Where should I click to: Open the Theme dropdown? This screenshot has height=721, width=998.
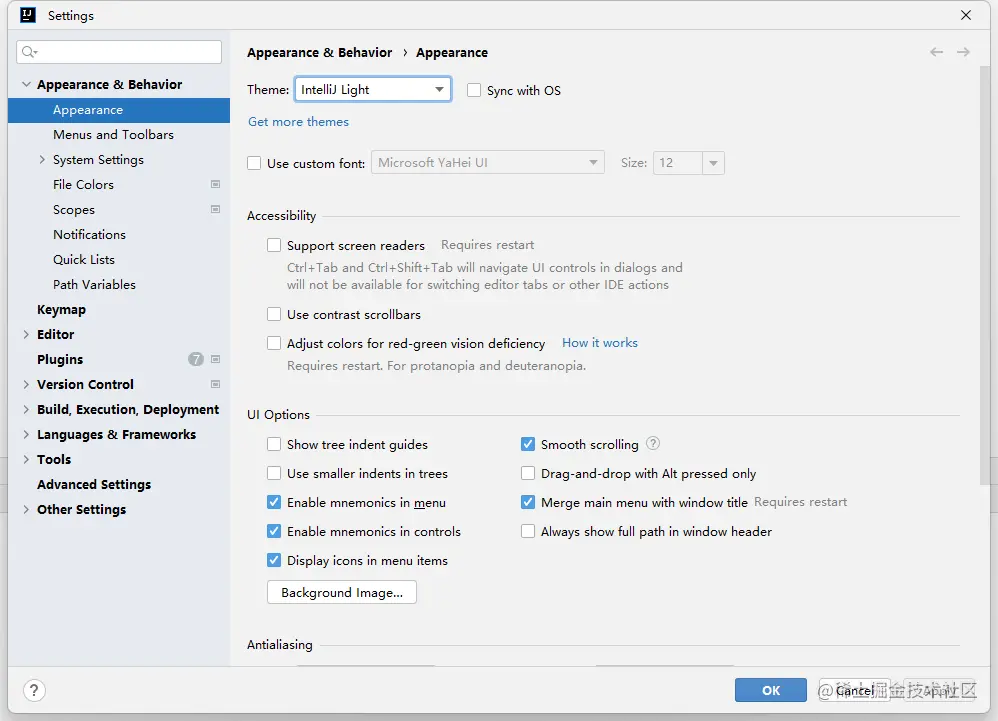(x=373, y=90)
